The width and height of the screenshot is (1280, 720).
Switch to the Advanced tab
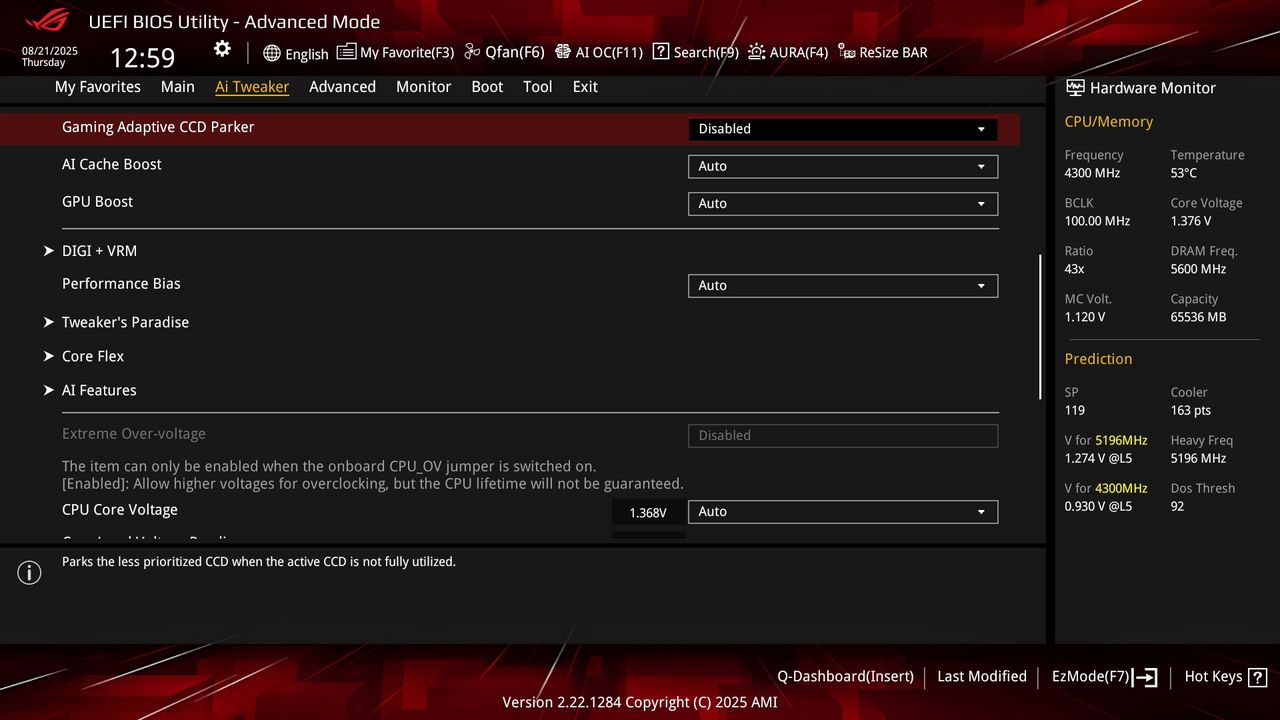(342, 87)
